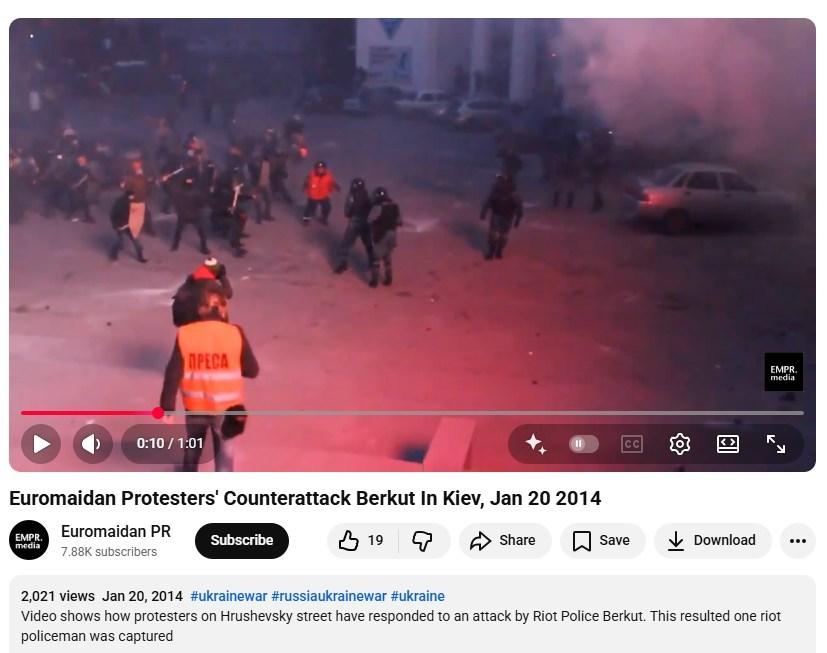
Task: Seek to the middle of progress bar
Action: pyautogui.click(x=412, y=413)
